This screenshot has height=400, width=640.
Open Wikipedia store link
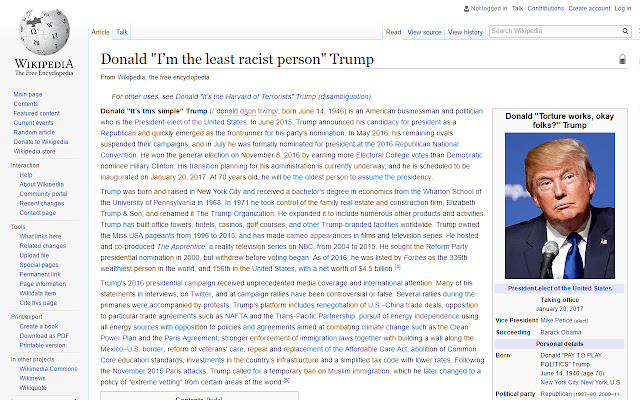click(34, 151)
